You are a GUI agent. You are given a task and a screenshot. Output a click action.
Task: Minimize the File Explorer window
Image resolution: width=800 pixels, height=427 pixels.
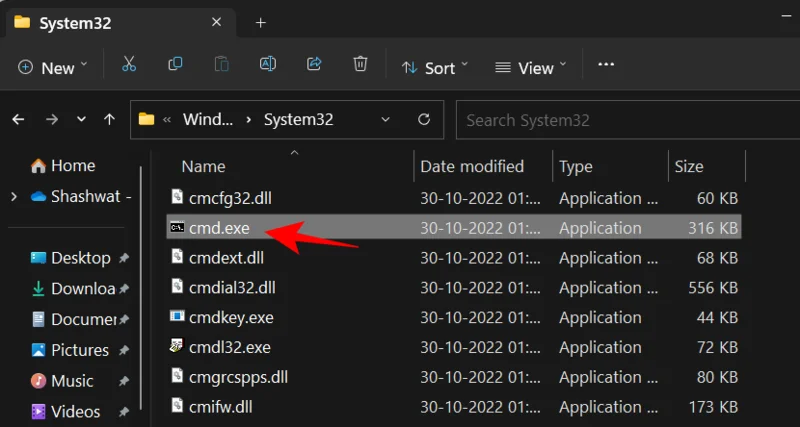pyautogui.click(x=786, y=17)
